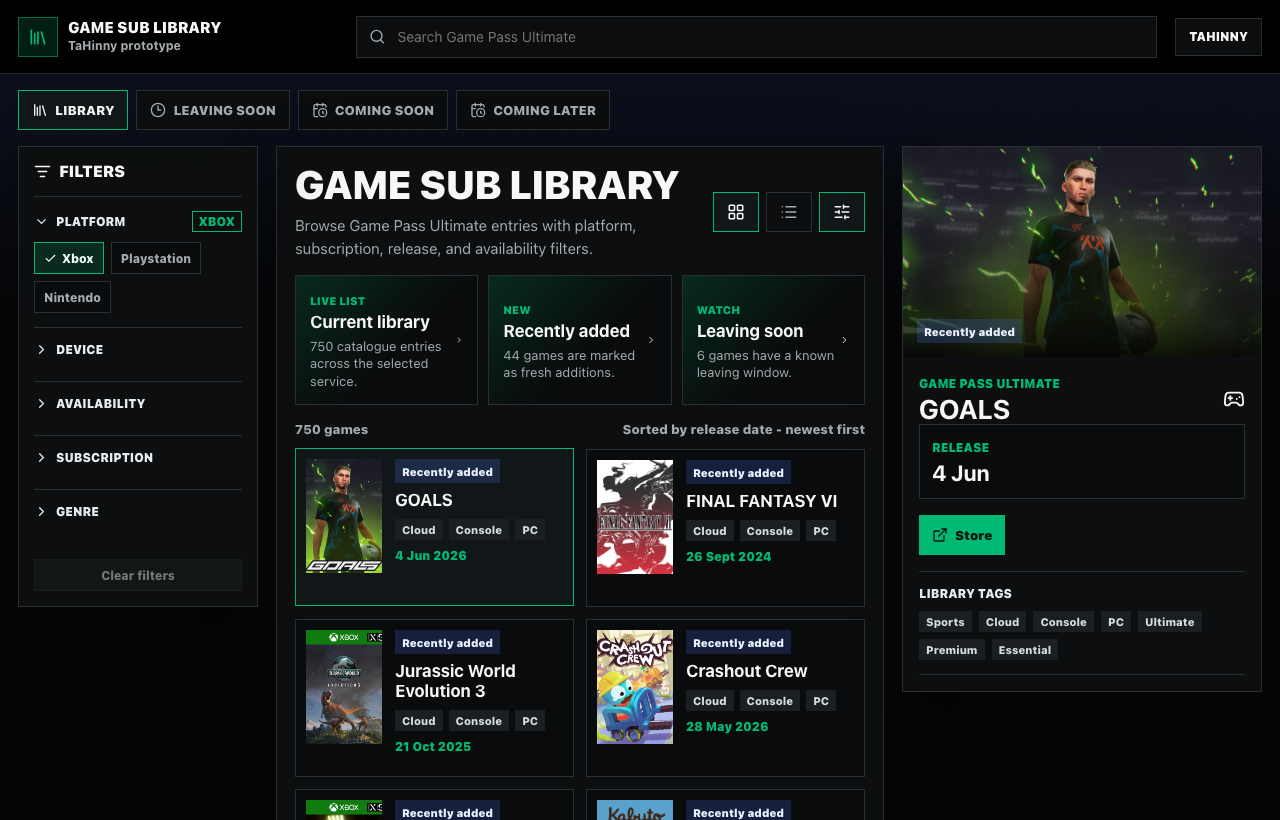Image resolution: width=1280 pixels, height=820 pixels.
Task: Click the Clear filters button
Action: point(138,575)
